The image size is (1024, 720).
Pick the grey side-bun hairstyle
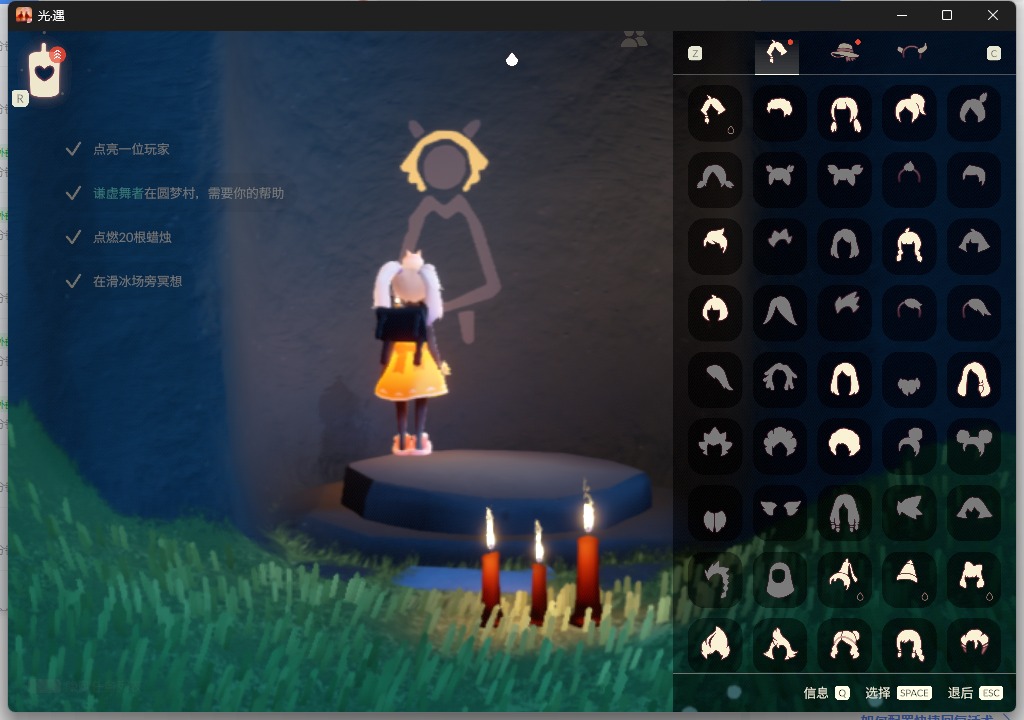pyautogui.click(x=909, y=446)
